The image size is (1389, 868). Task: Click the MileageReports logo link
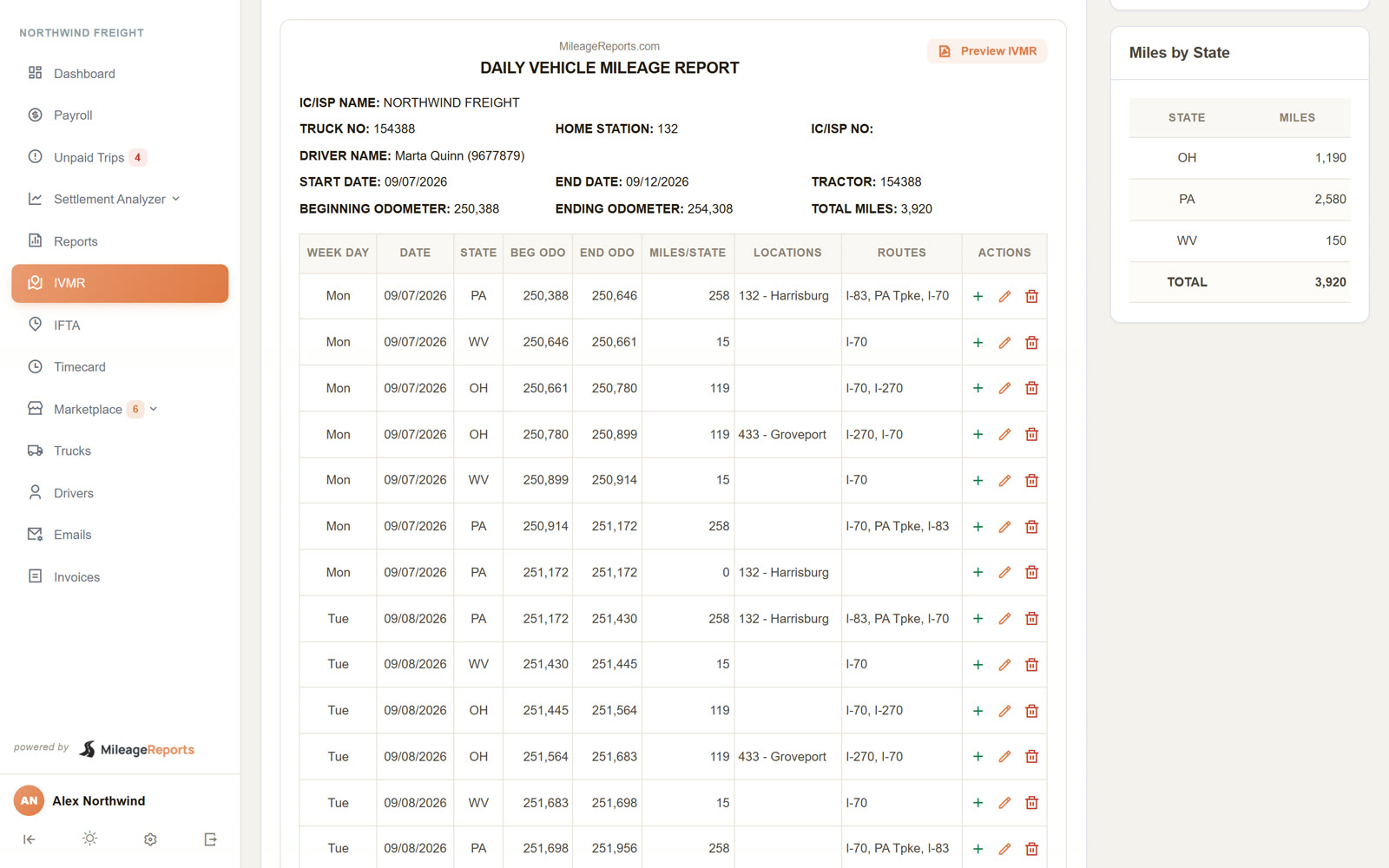[x=136, y=749]
